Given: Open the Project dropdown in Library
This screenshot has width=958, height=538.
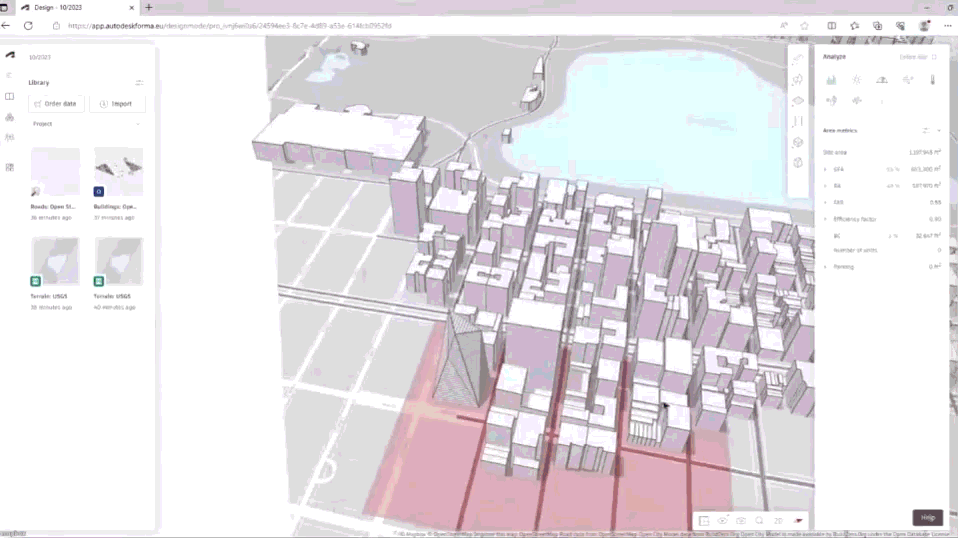Looking at the screenshot, I should (138, 124).
